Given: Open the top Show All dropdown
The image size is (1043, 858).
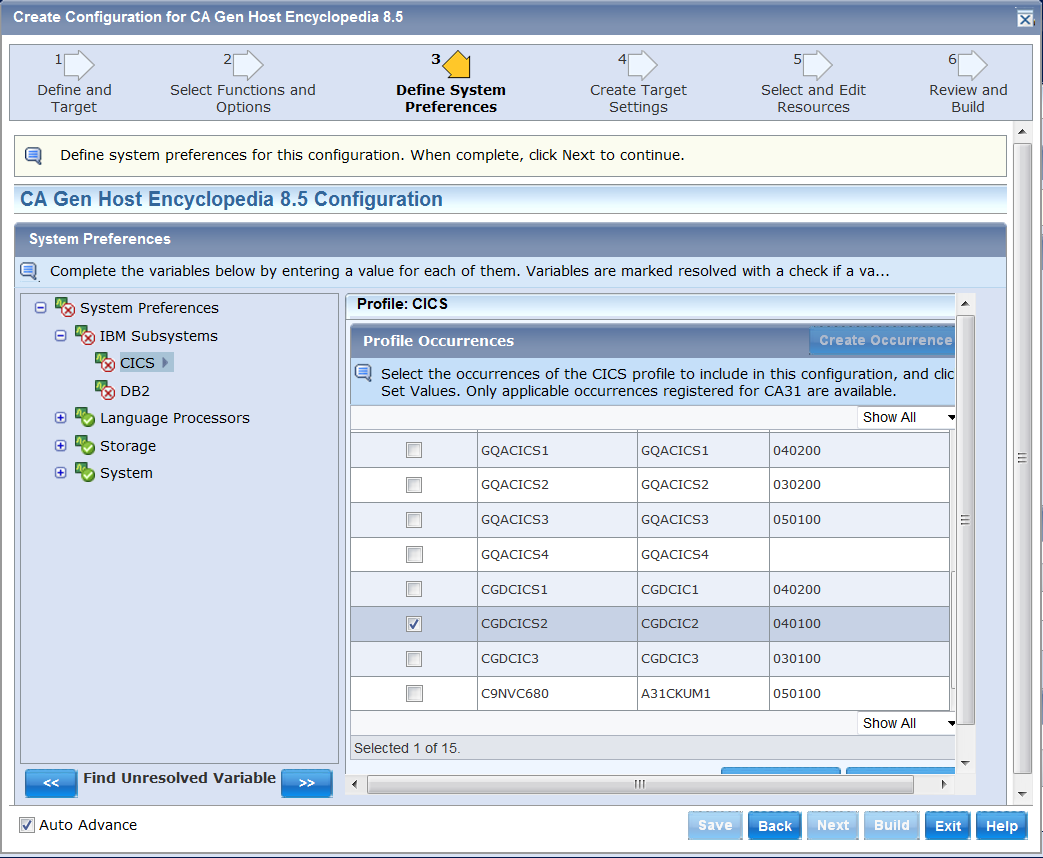Looking at the screenshot, I should [x=907, y=417].
